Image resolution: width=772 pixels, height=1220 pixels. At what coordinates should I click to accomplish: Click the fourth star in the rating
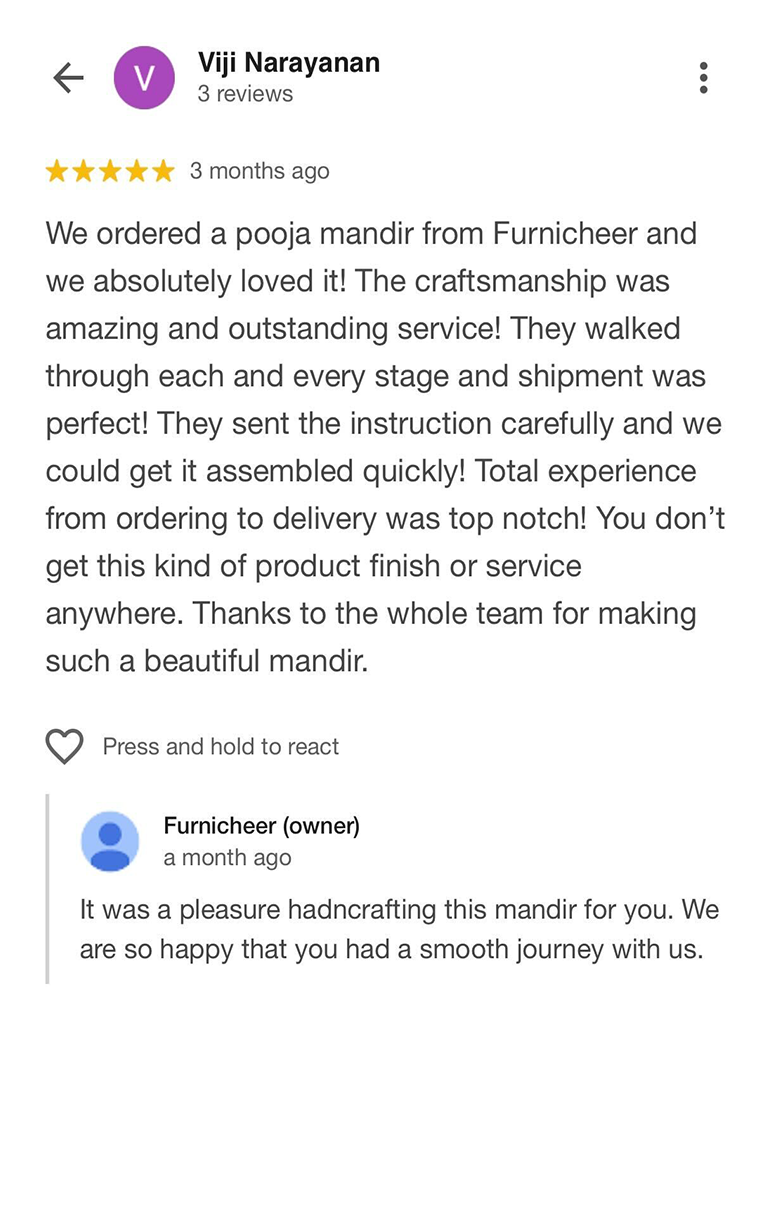click(x=136, y=172)
